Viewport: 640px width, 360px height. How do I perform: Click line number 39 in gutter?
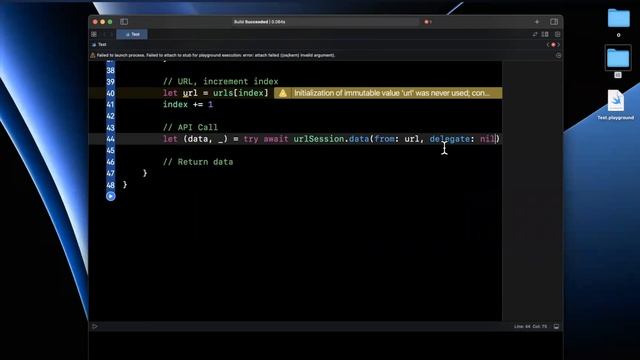tap(111, 82)
